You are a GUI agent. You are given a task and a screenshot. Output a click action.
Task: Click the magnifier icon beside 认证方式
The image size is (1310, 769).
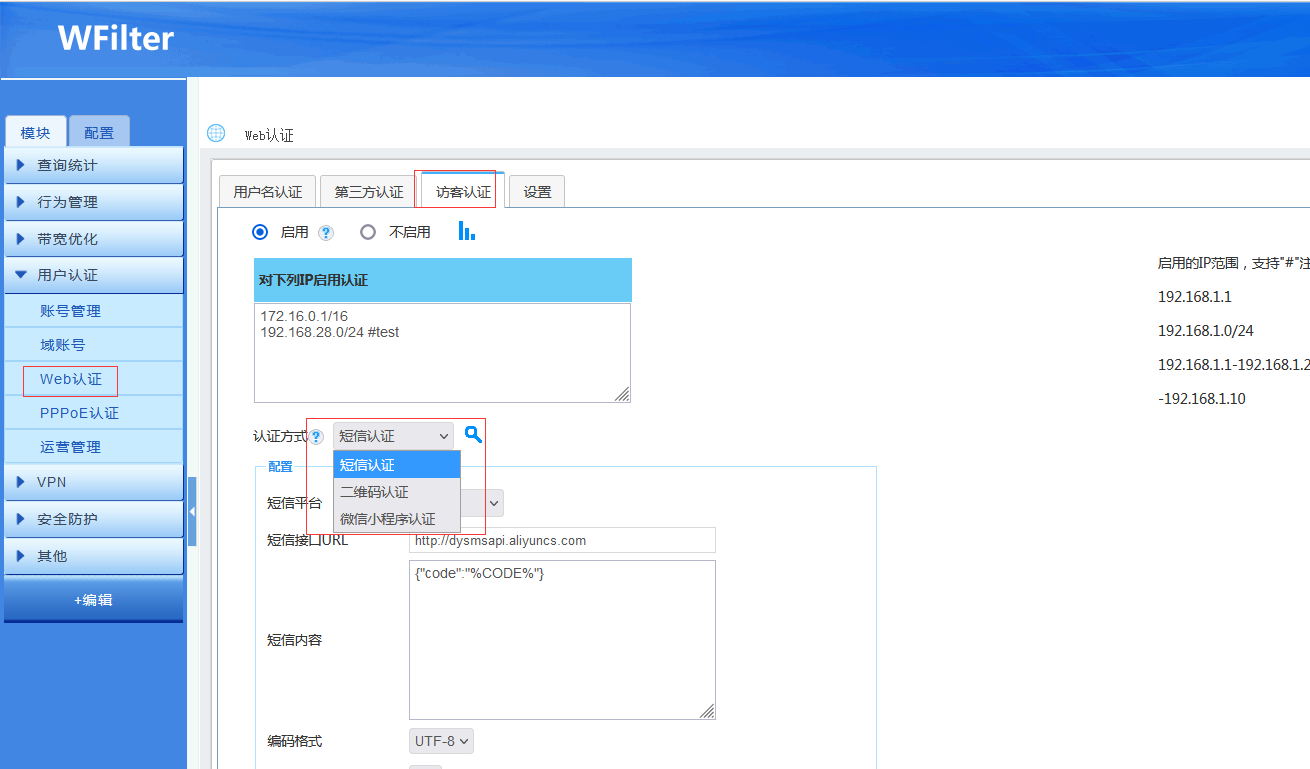point(474,435)
